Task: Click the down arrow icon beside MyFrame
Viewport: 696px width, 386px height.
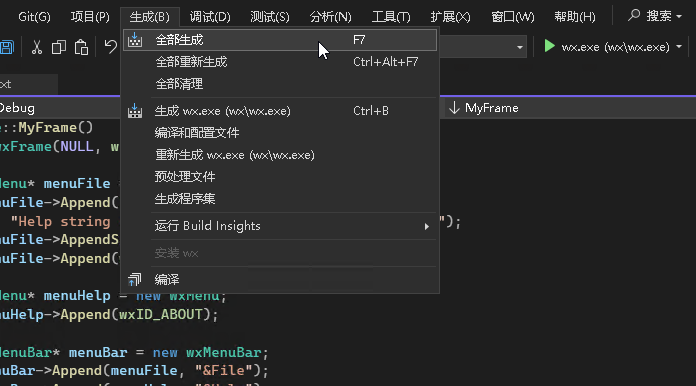Action: tap(454, 108)
